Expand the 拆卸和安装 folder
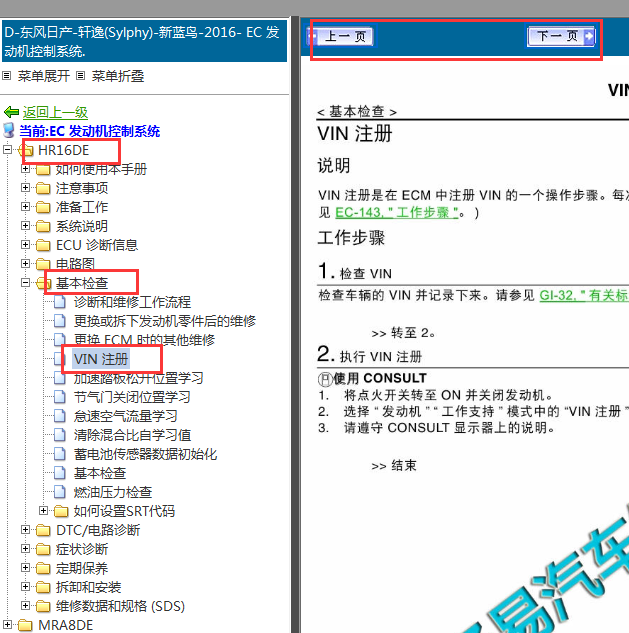The image size is (629, 633). 25,587
